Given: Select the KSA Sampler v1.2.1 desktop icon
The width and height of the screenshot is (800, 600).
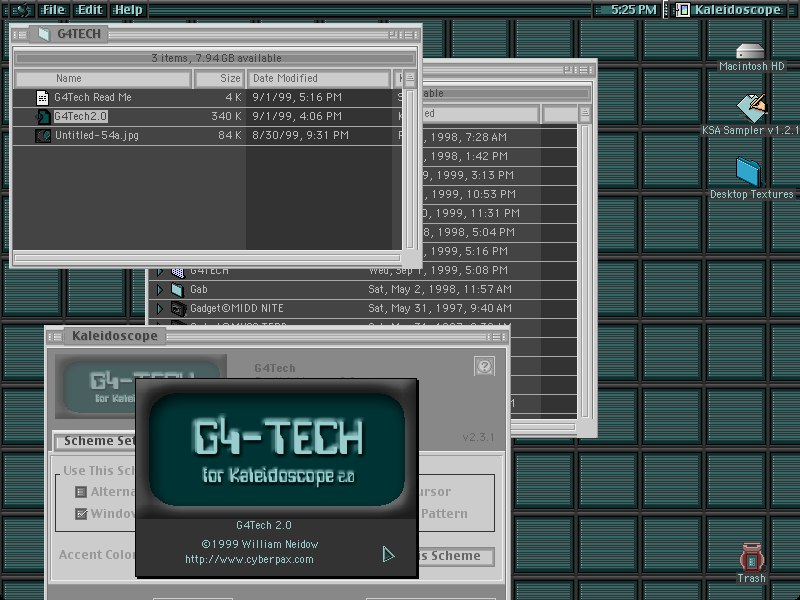Looking at the screenshot, I should (x=752, y=108).
